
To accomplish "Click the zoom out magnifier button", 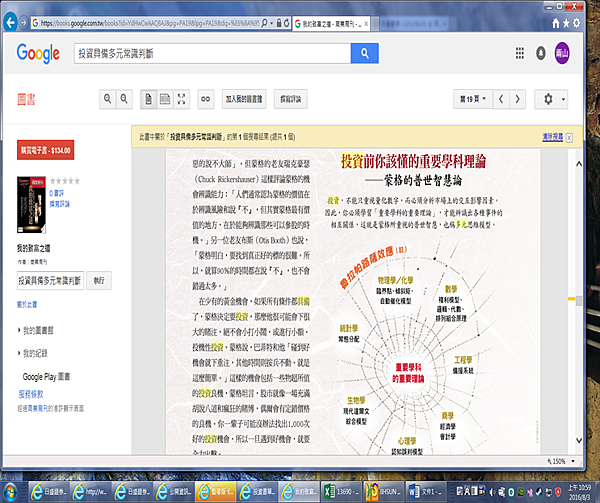I will [124, 99].
